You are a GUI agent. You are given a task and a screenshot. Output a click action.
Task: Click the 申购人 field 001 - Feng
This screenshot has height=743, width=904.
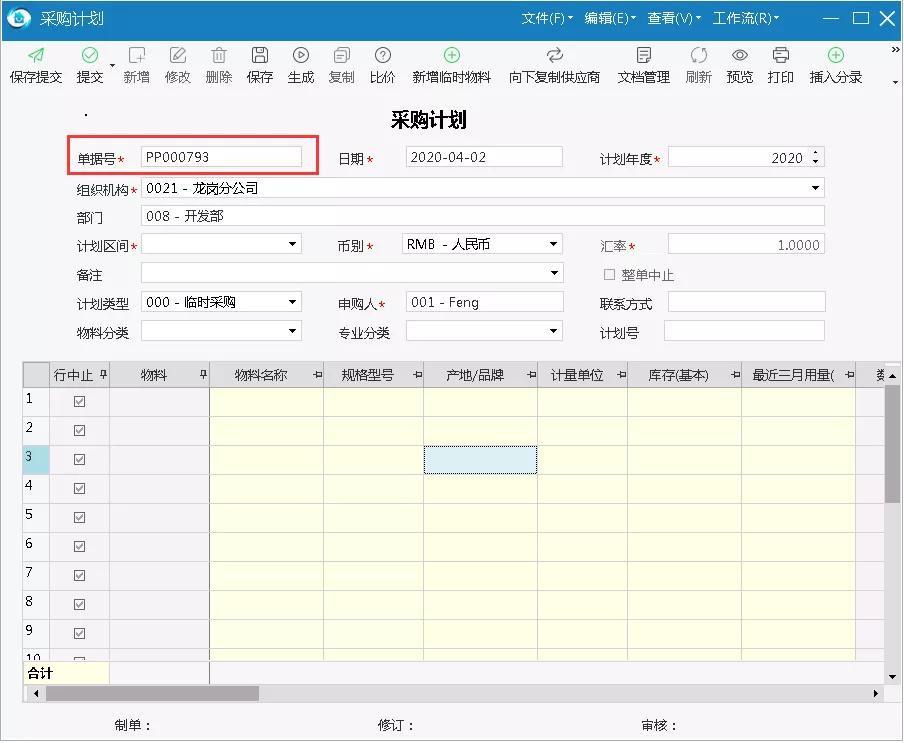[x=484, y=302]
